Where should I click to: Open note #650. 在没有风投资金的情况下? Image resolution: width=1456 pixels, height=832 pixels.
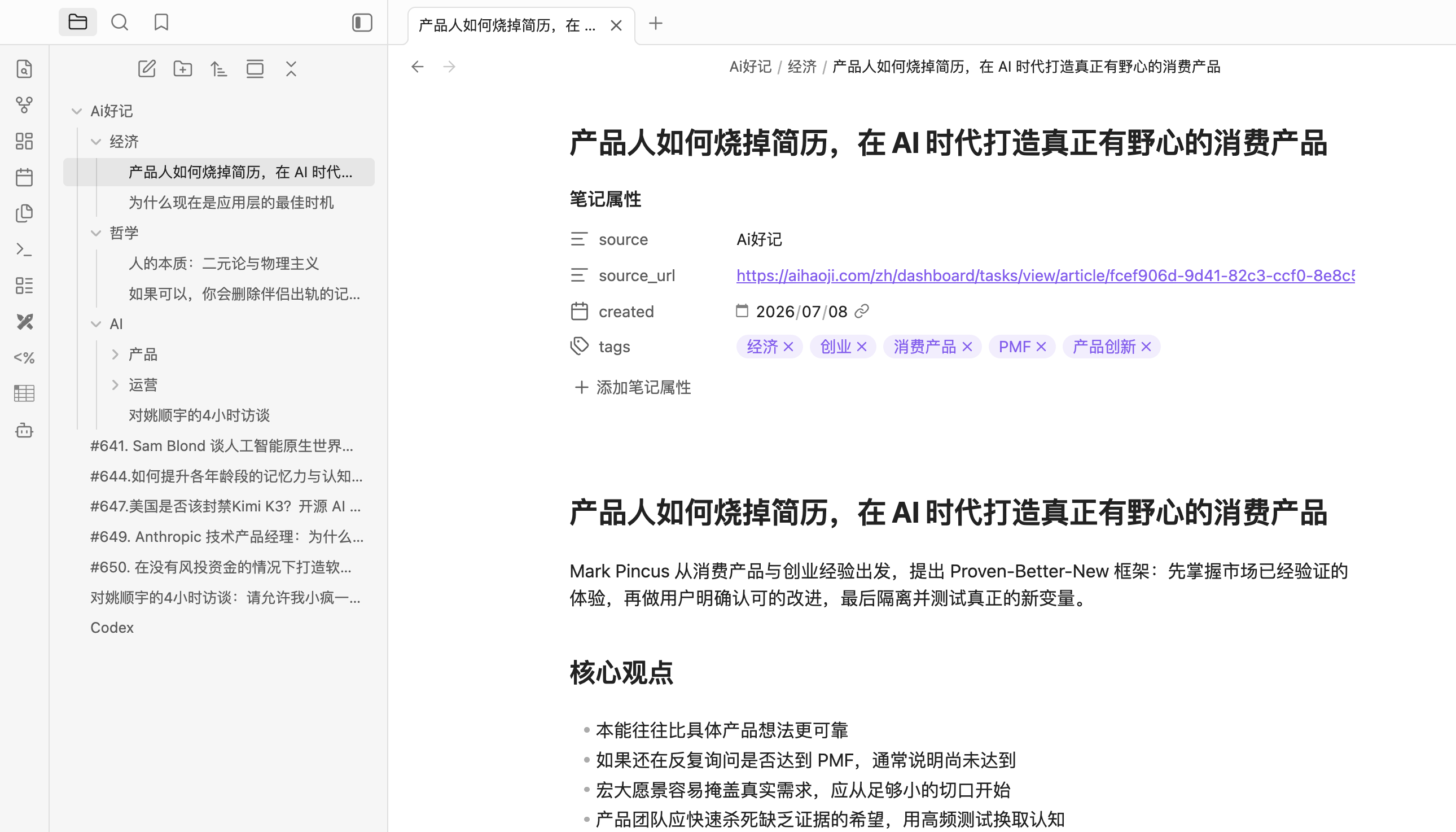point(221,567)
